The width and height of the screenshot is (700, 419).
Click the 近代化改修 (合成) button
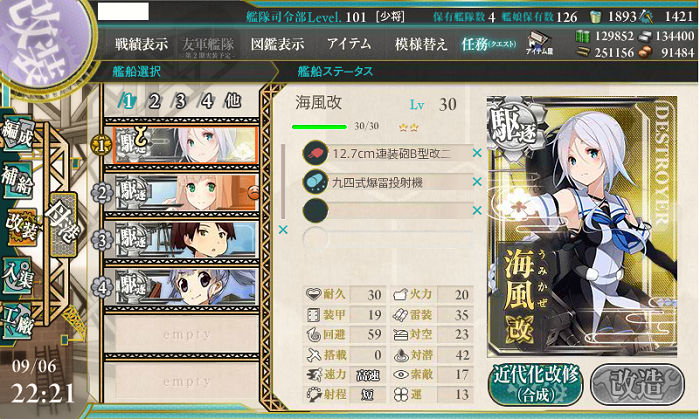click(536, 384)
